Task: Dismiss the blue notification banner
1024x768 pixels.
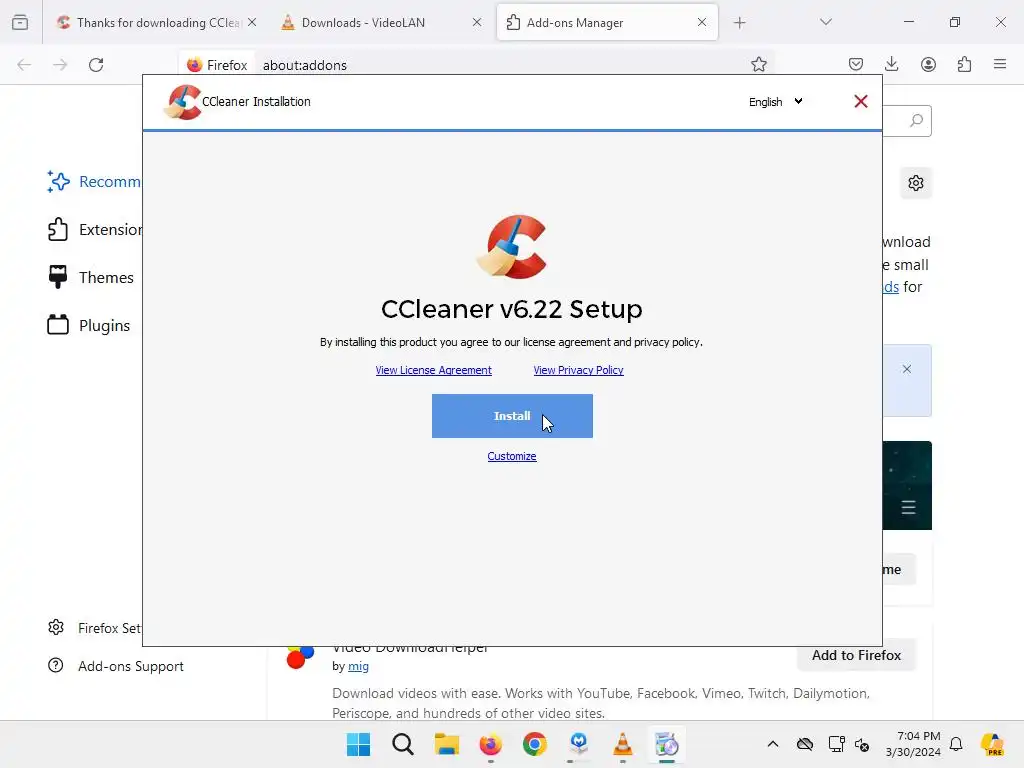Action: [x=906, y=369]
